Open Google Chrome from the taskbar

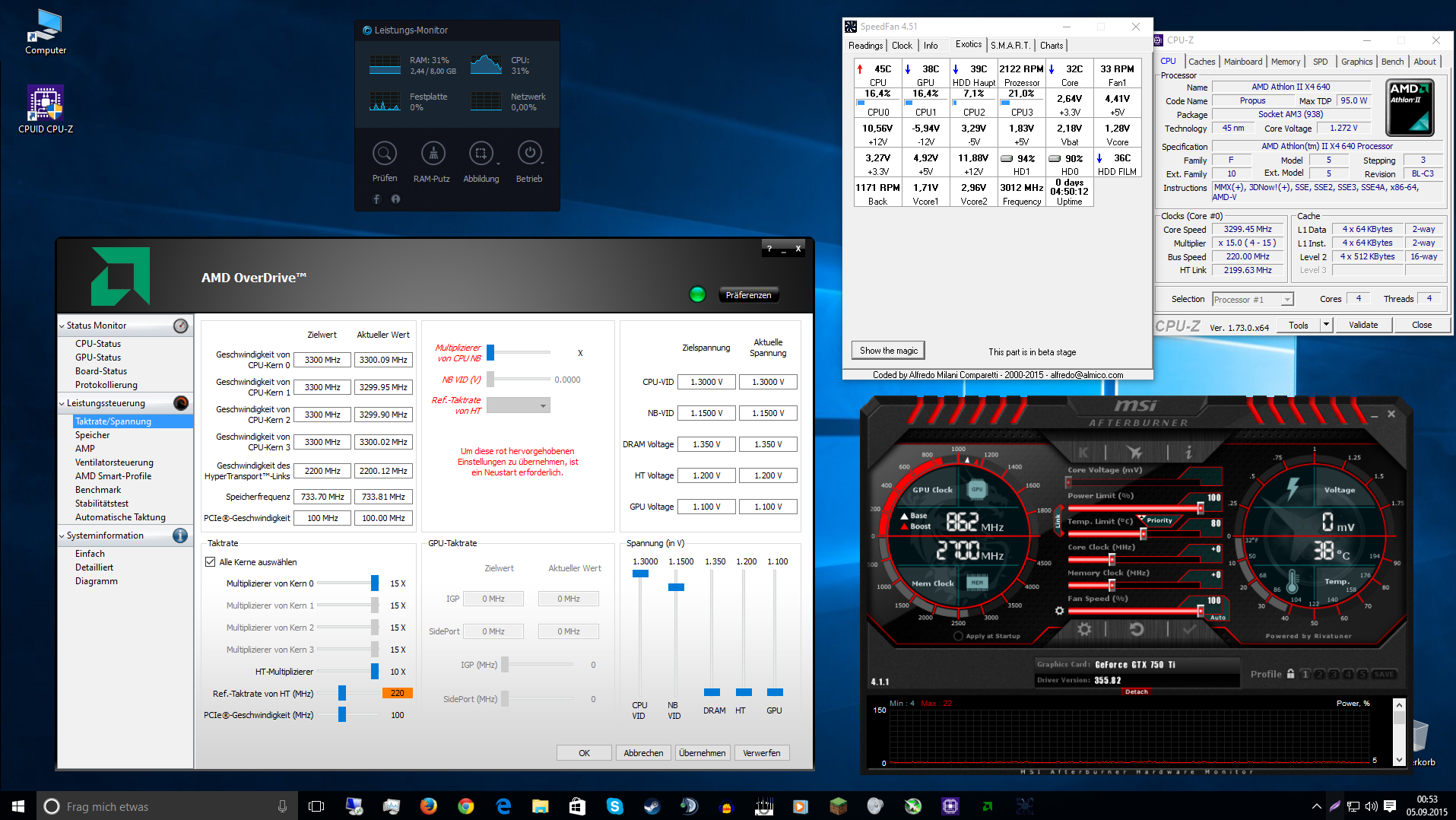click(466, 806)
